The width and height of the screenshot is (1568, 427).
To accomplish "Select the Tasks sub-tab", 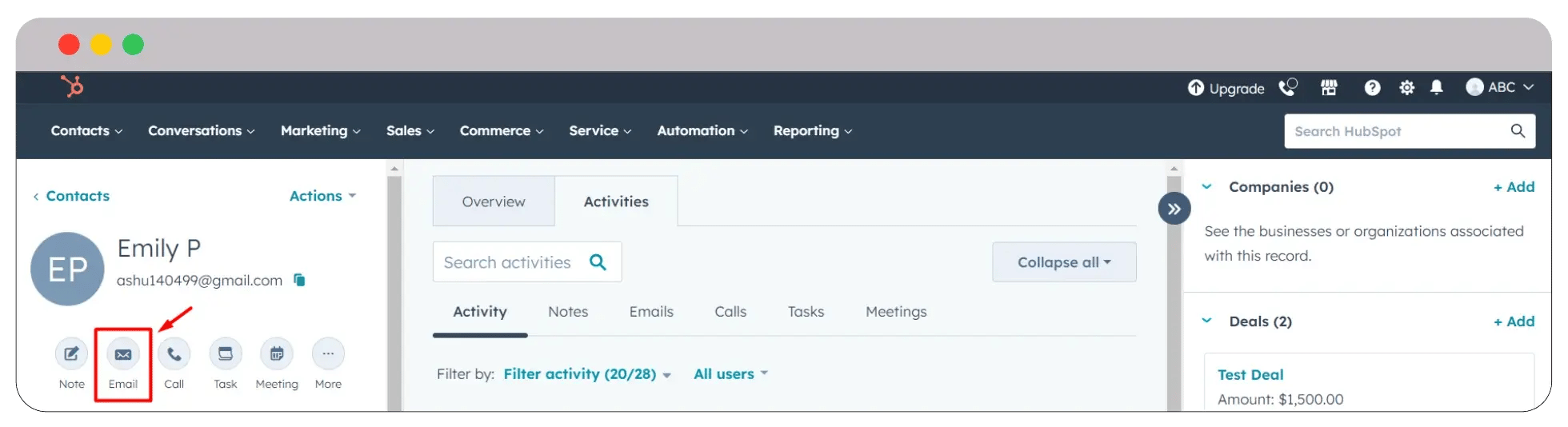I will [x=806, y=312].
